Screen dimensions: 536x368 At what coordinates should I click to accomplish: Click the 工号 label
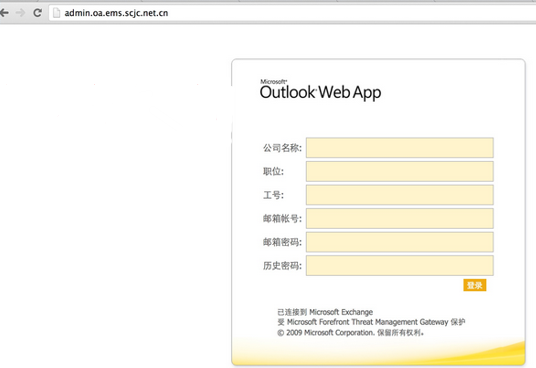pos(273,195)
